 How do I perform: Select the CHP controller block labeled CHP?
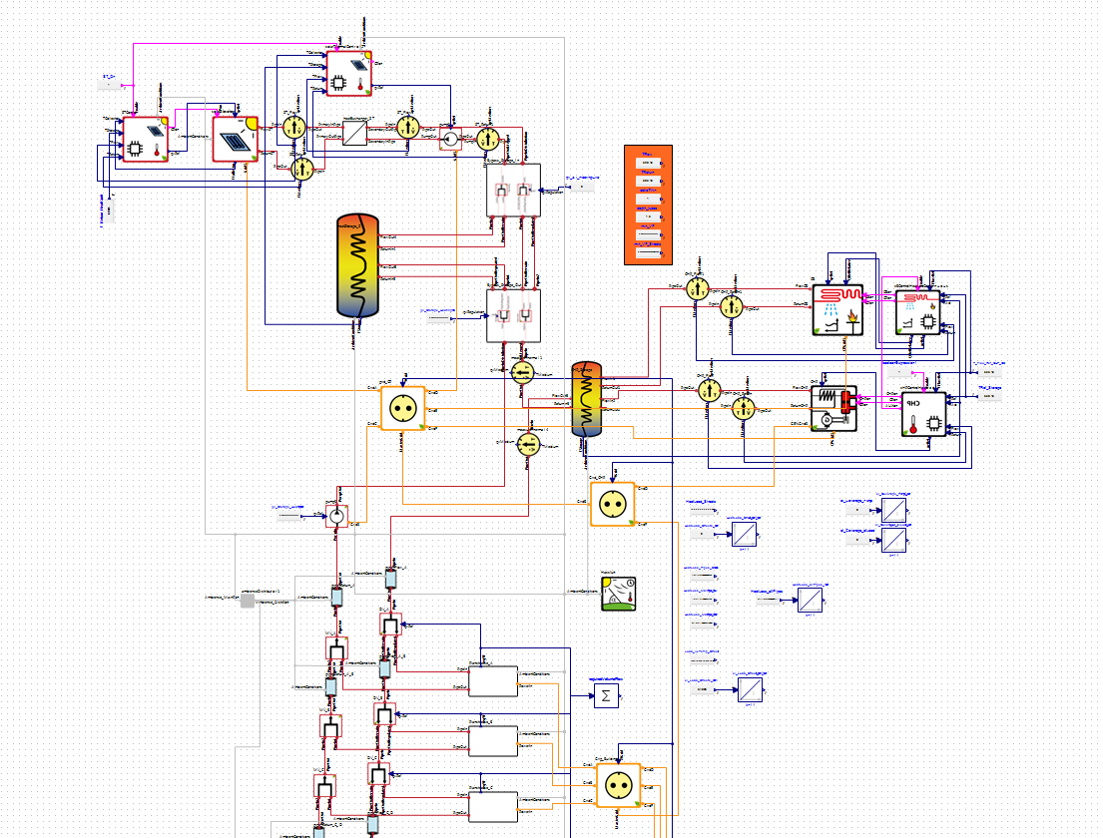[x=924, y=414]
